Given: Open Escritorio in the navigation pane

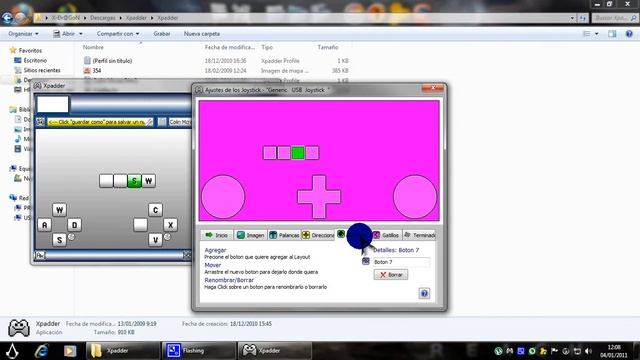Looking at the screenshot, I should [x=35, y=60].
